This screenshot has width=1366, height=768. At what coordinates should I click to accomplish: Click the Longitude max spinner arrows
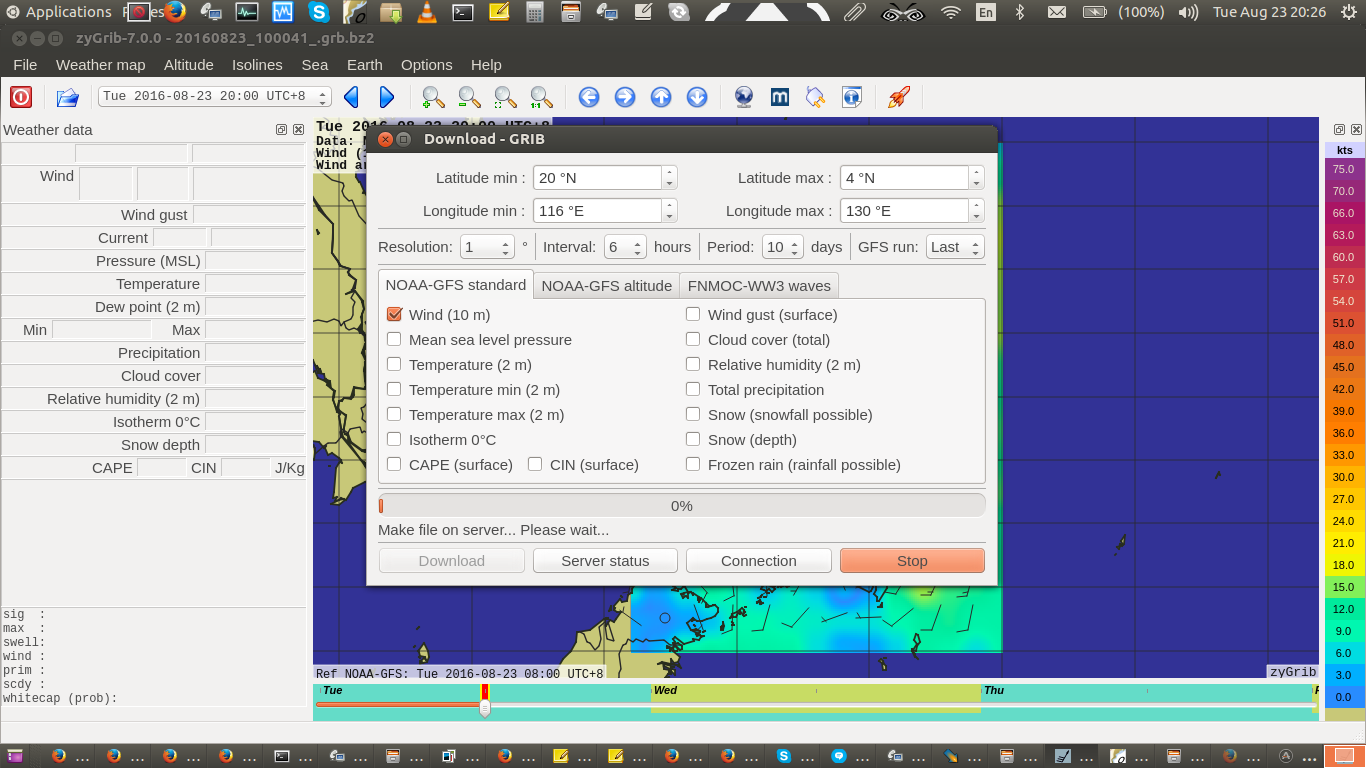[x=976, y=211]
